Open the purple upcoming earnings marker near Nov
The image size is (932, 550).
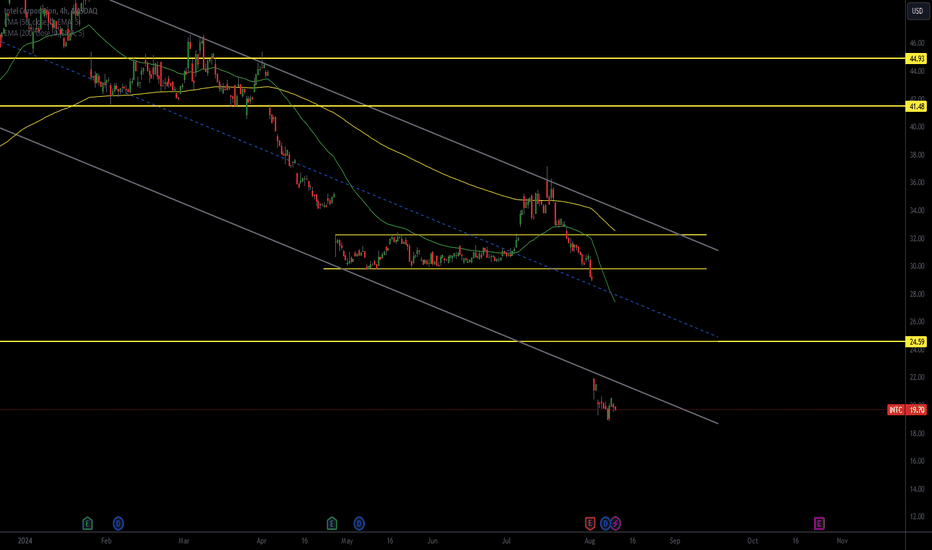tap(819, 524)
